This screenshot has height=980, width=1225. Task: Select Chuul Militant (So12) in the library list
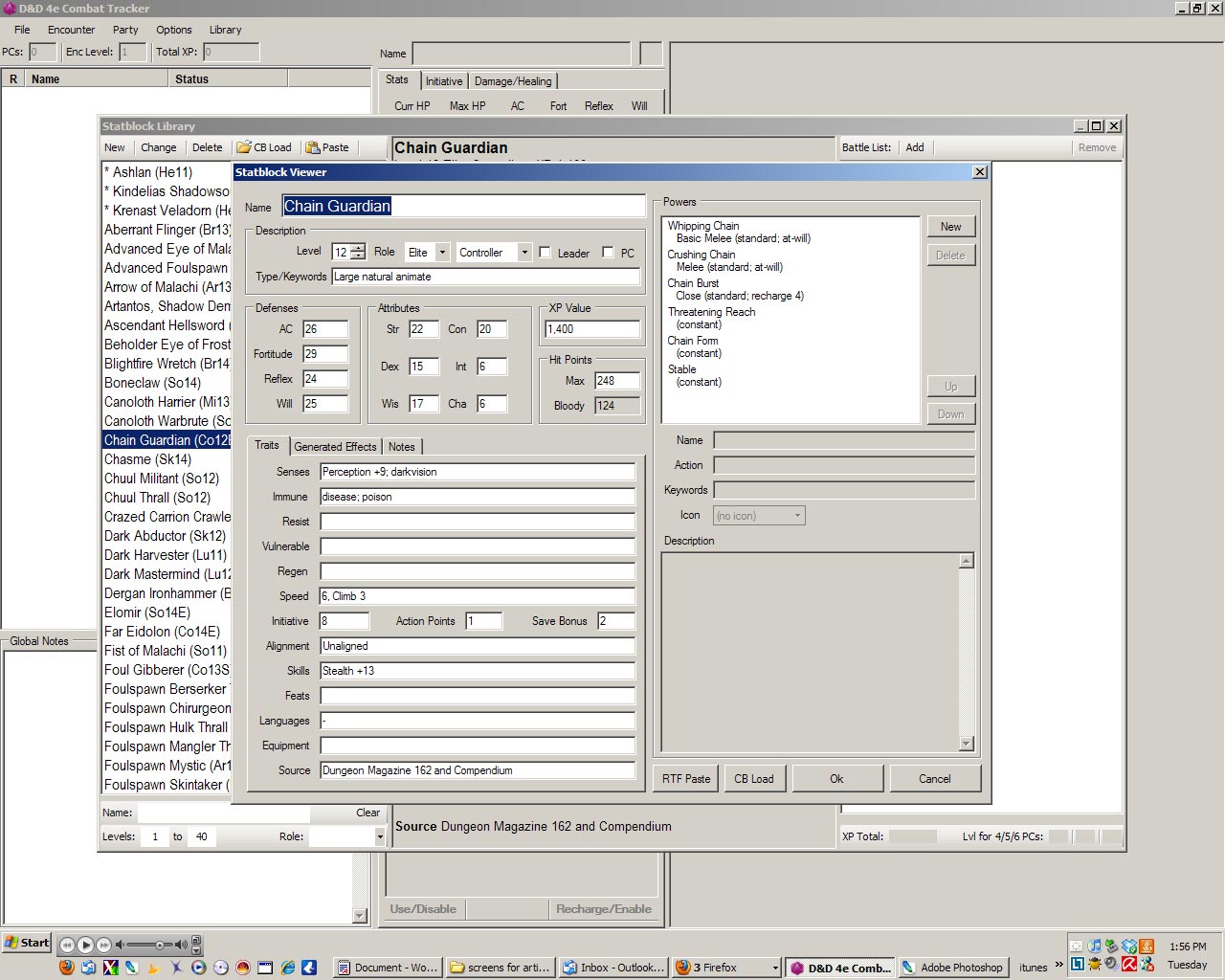[162, 479]
